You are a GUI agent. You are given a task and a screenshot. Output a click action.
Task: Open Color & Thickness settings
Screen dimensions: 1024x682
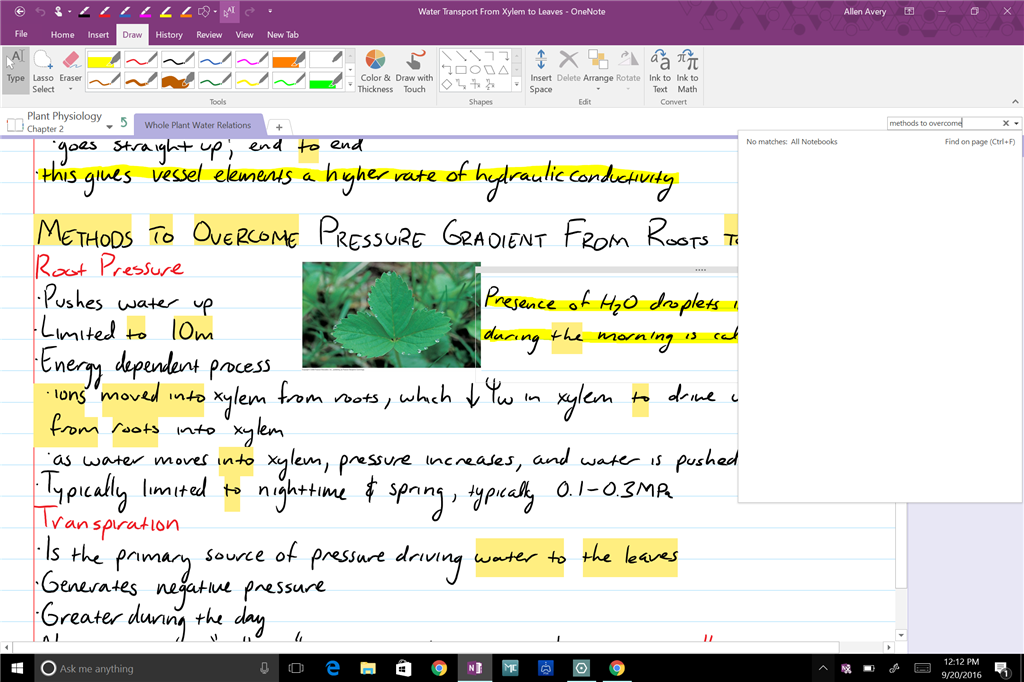[375, 71]
